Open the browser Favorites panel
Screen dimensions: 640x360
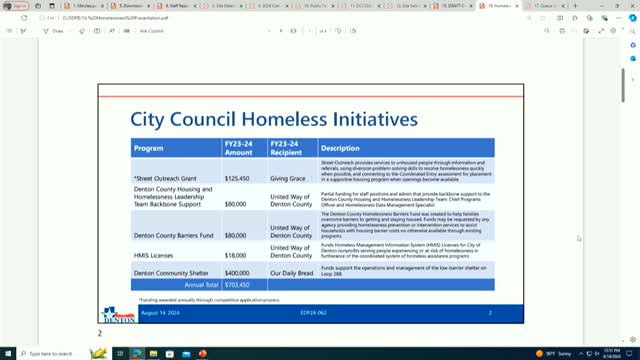[575, 18]
